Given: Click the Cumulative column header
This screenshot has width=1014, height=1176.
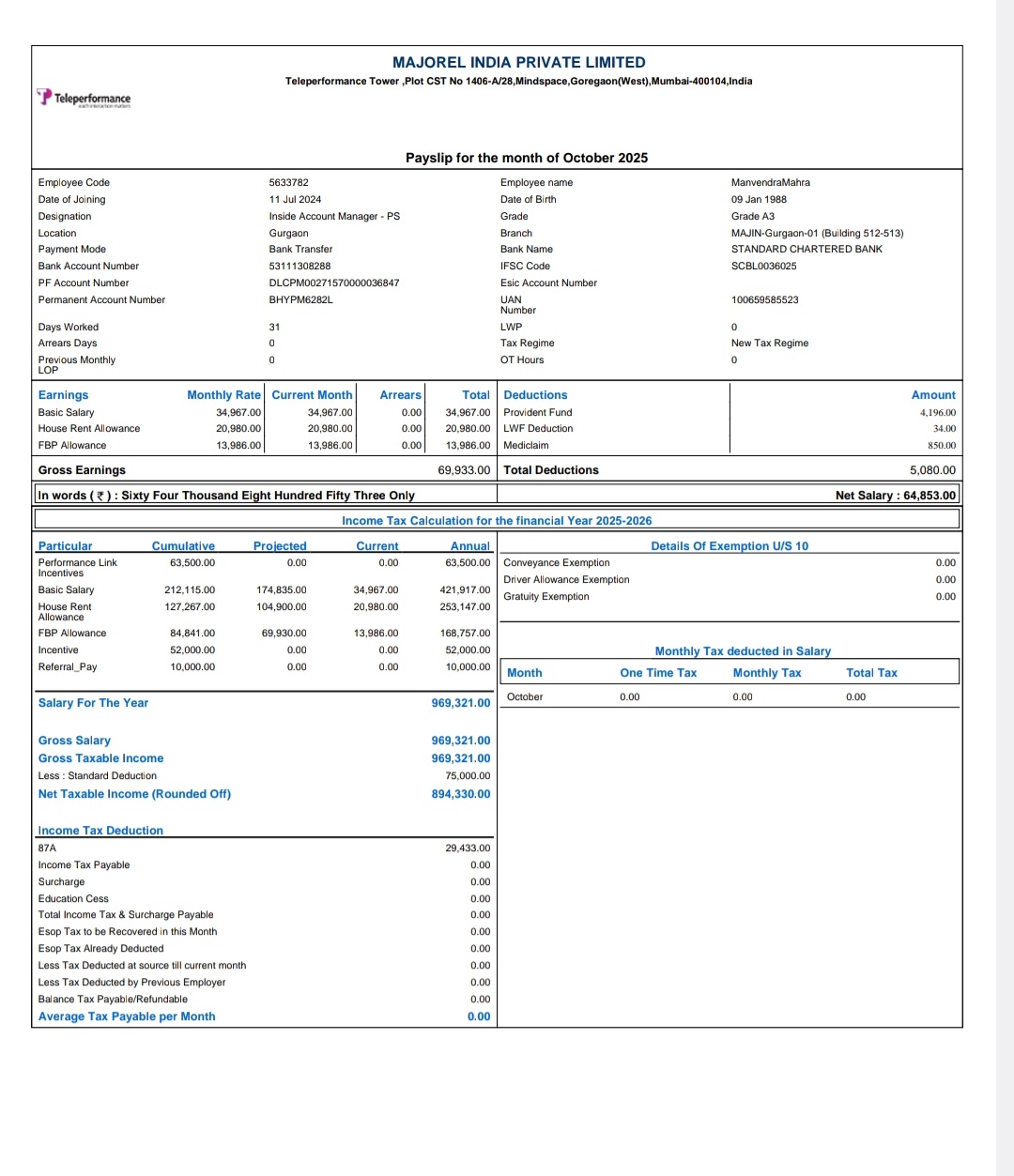Looking at the screenshot, I should [x=183, y=545].
